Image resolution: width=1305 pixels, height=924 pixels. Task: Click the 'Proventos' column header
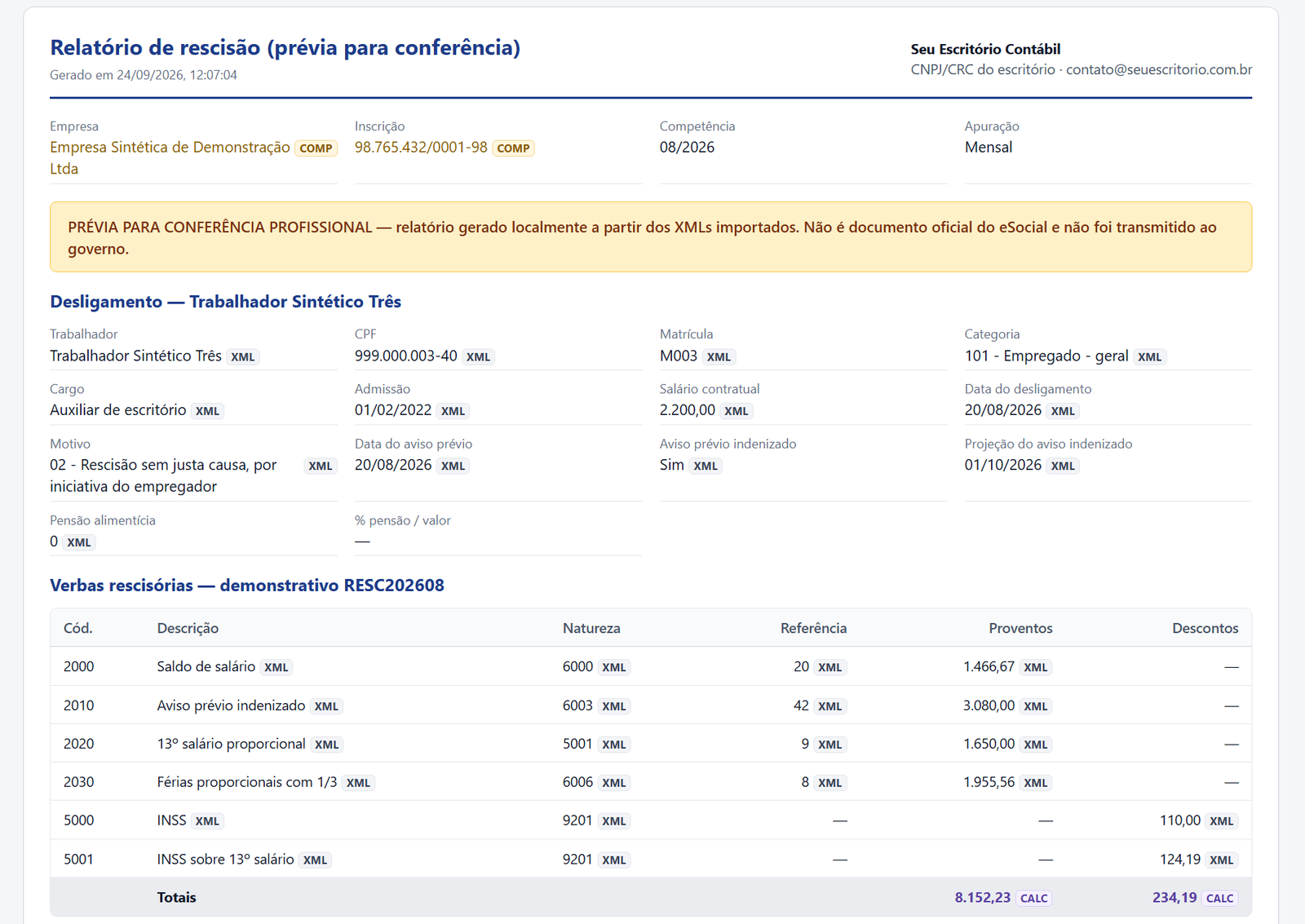click(x=1020, y=628)
